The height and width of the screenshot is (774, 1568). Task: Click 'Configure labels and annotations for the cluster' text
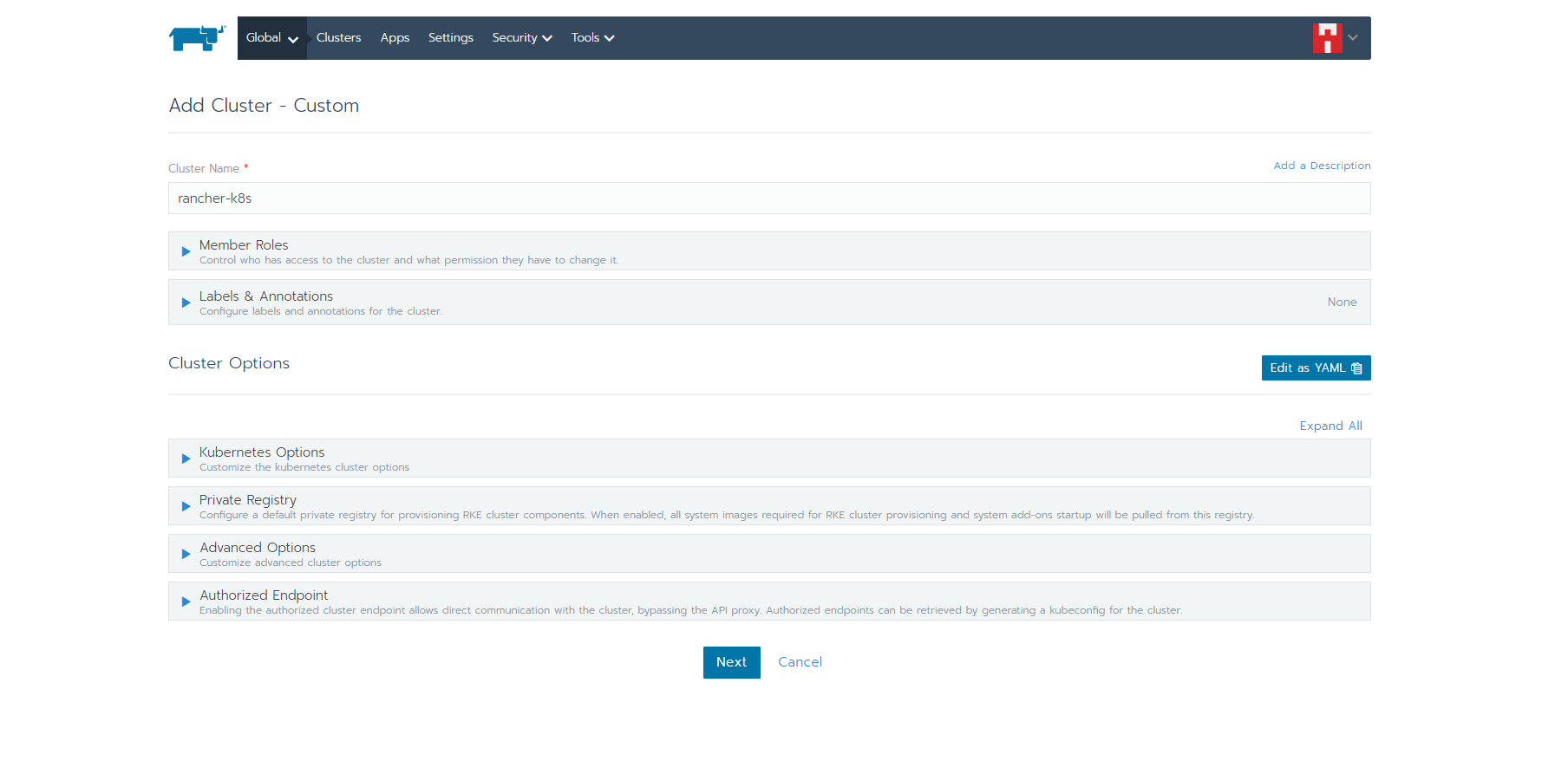321,311
